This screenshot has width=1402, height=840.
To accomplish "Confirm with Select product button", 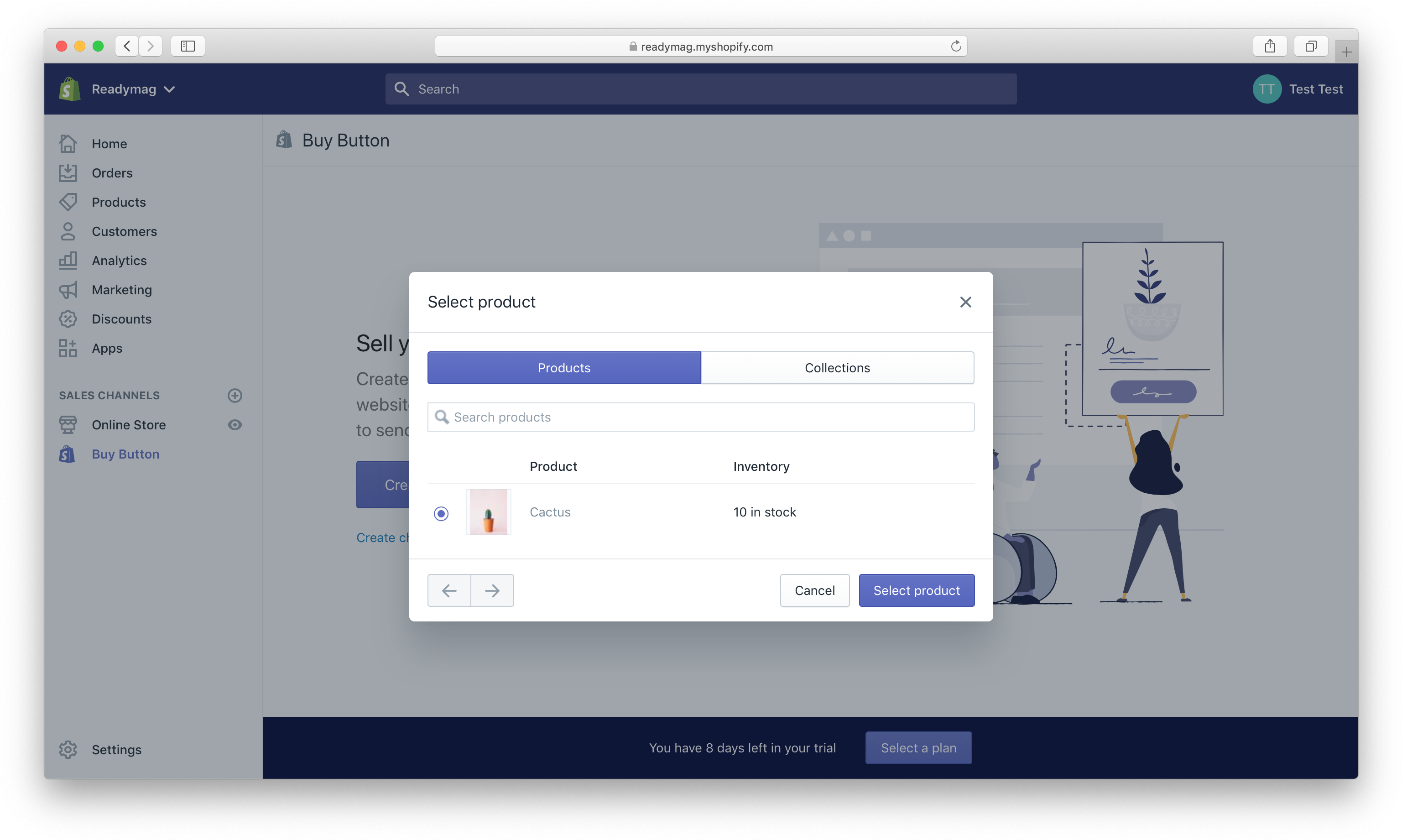I will click(917, 590).
